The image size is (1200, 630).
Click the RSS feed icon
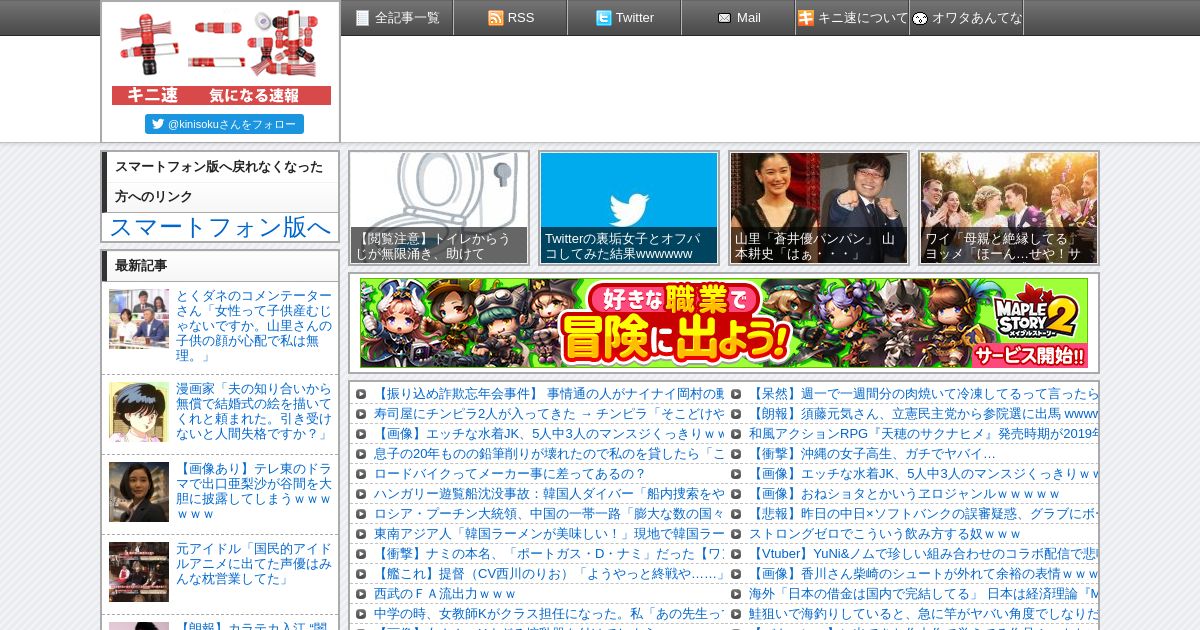(x=495, y=18)
